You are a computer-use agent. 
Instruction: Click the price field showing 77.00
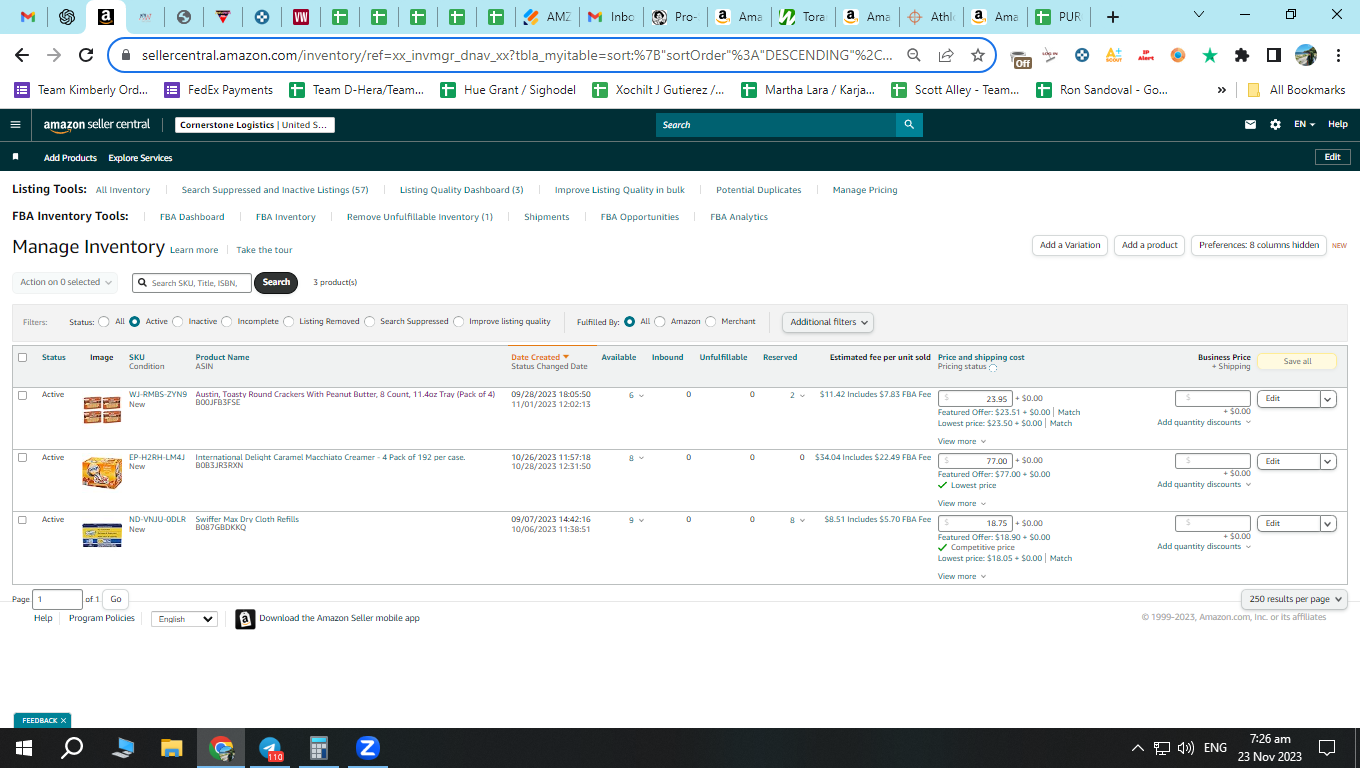point(975,461)
